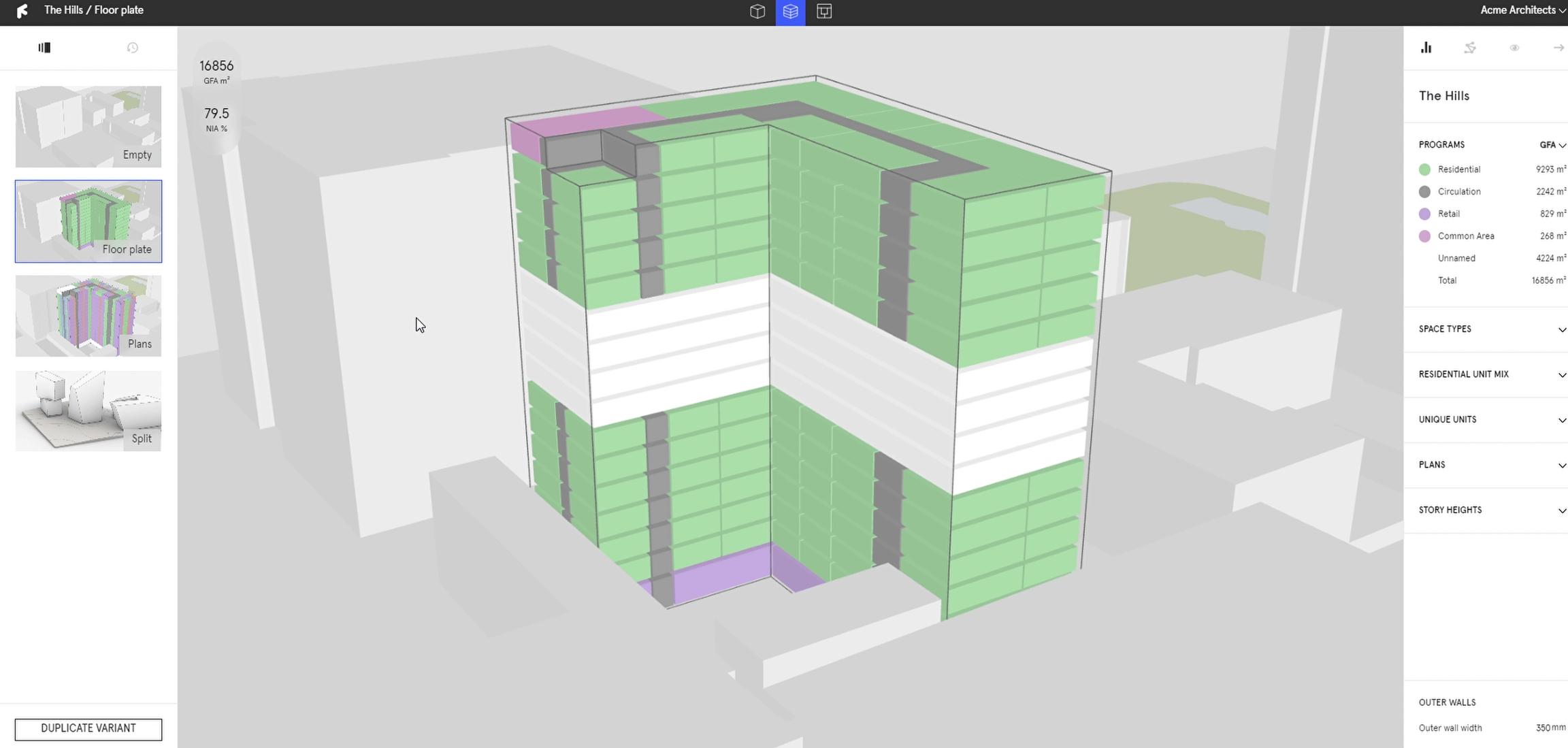
Task: Click the Residential green color swatch
Action: [x=1424, y=169]
